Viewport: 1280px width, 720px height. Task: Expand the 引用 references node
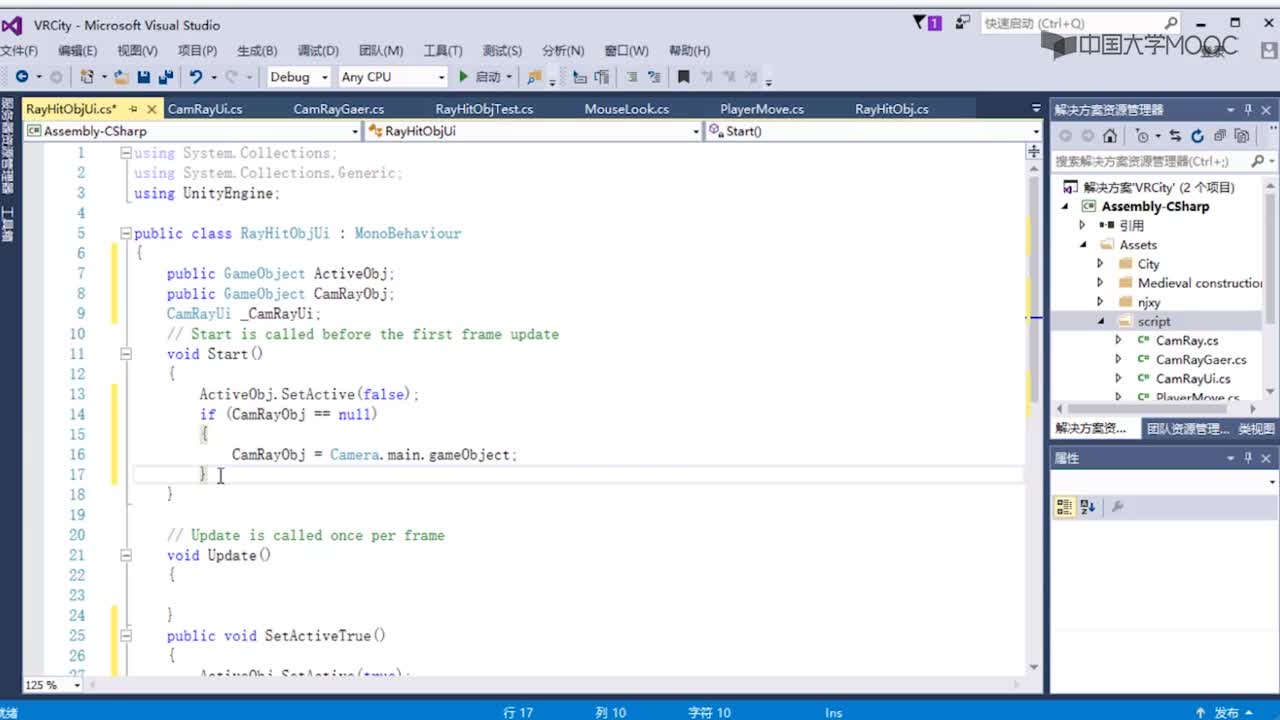click(1082, 226)
